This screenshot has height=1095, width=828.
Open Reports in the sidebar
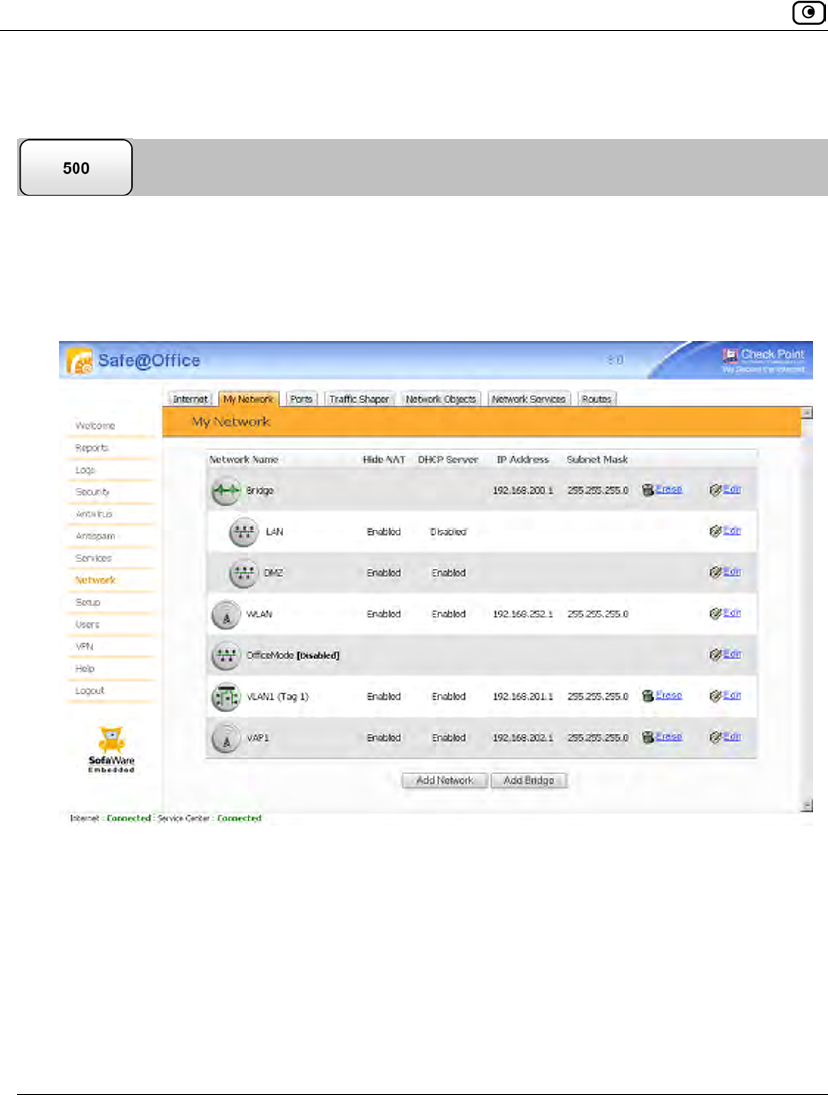click(91, 448)
